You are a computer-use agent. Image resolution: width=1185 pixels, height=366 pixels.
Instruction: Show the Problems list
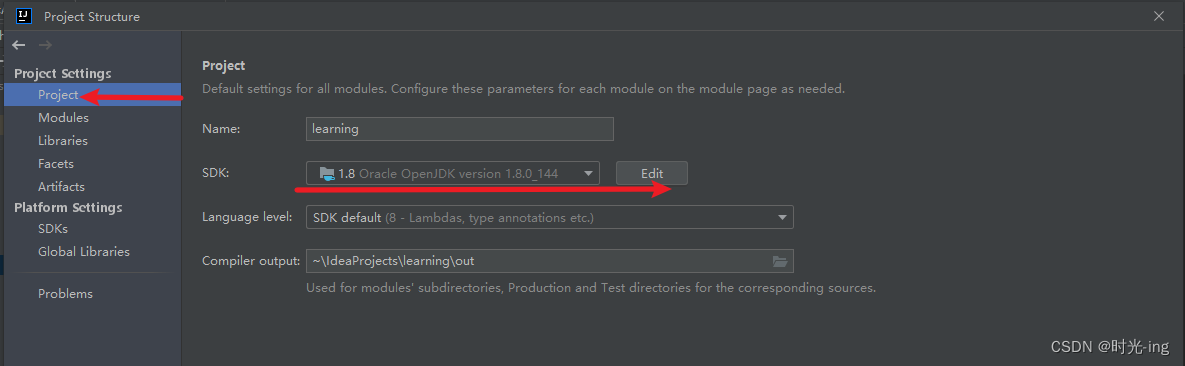(x=66, y=293)
